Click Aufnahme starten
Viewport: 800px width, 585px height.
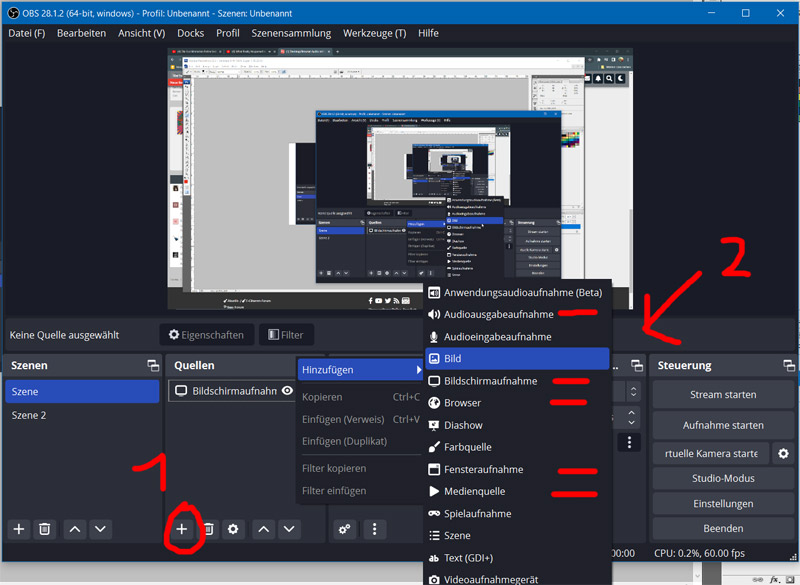click(723, 425)
